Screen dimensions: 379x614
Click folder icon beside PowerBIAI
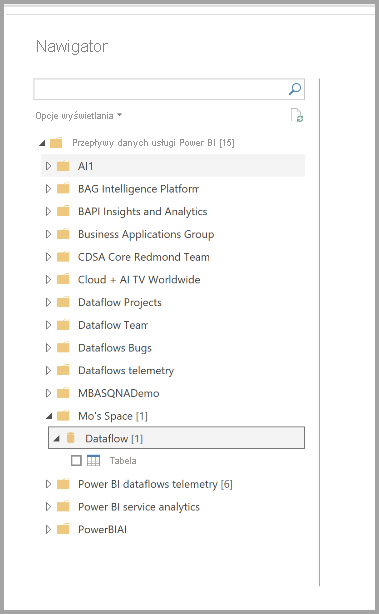[x=63, y=530]
